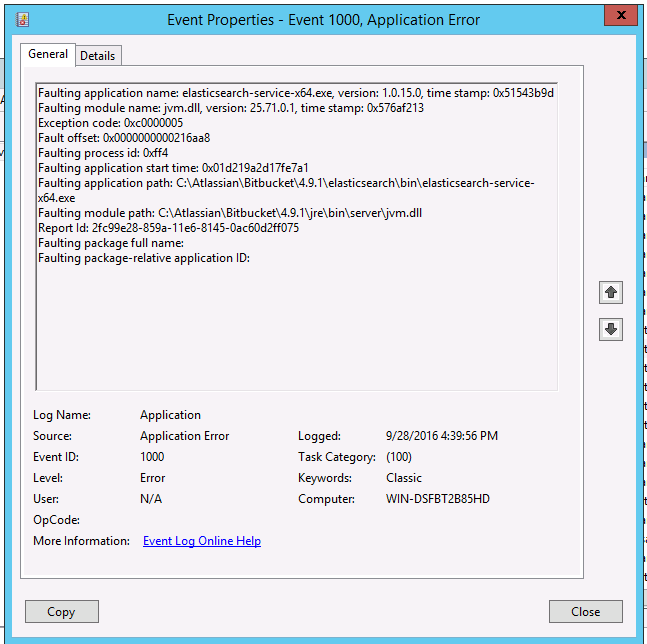The width and height of the screenshot is (647, 644).
Task: Go to previous event with up arrow
Action: click(611, 293)
